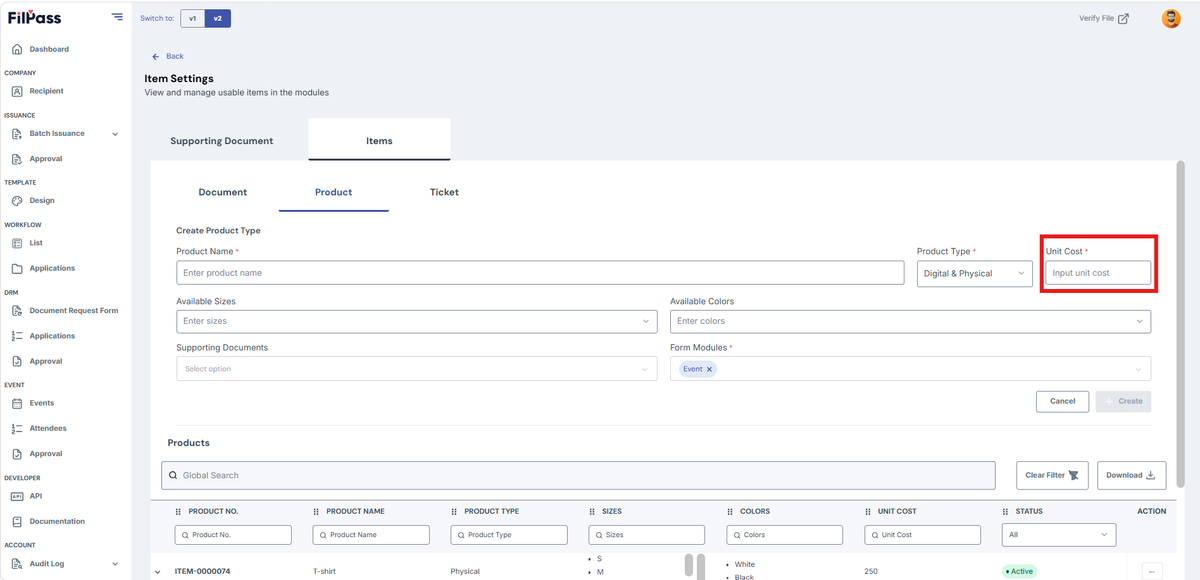Focus the Colors column filter
Image resolution: width=1200 pixels, height=580 pixels.
pos(785,535)
